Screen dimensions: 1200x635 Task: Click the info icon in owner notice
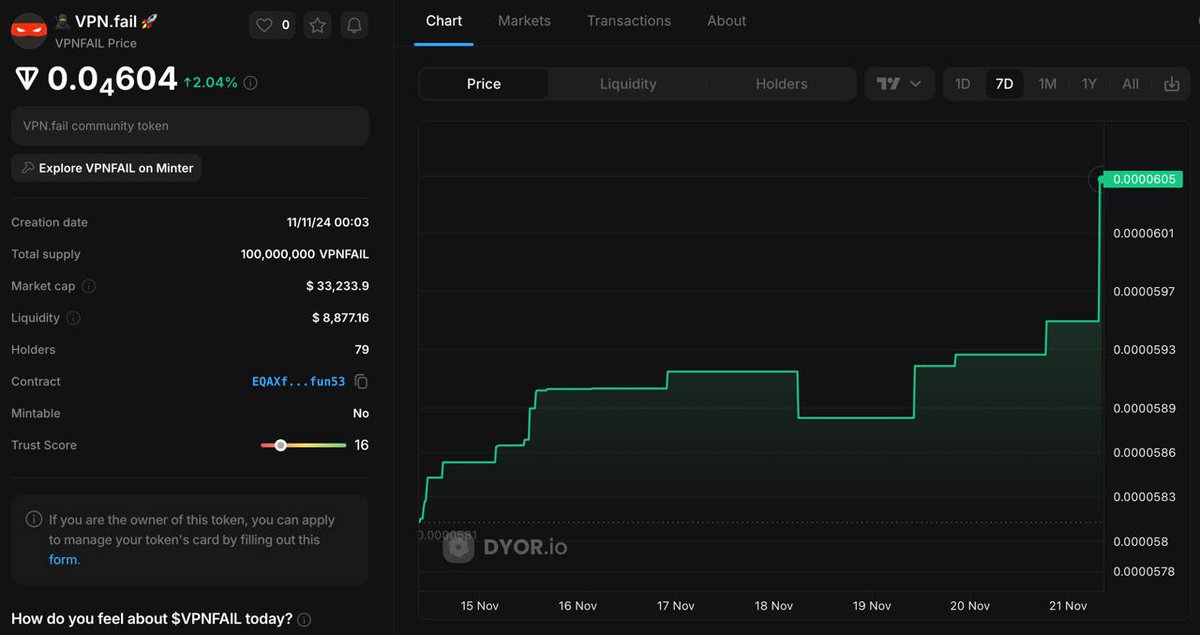(34, 520)
